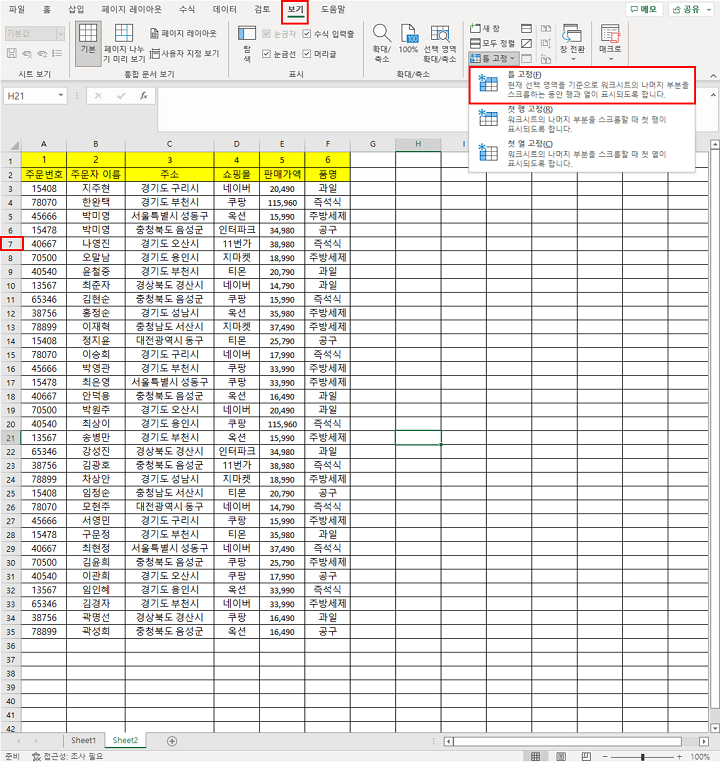Collapse the ribbon with the chevron

(x=713, y=75)
